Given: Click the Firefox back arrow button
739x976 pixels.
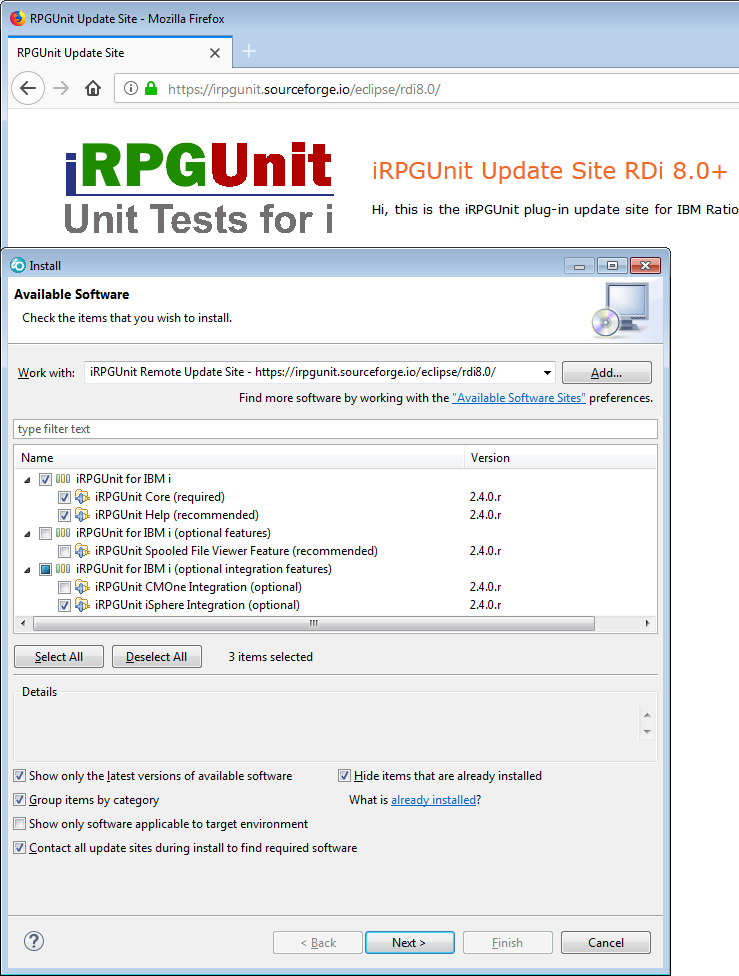Looking at the screenshot, I should (x=28, y=88).
